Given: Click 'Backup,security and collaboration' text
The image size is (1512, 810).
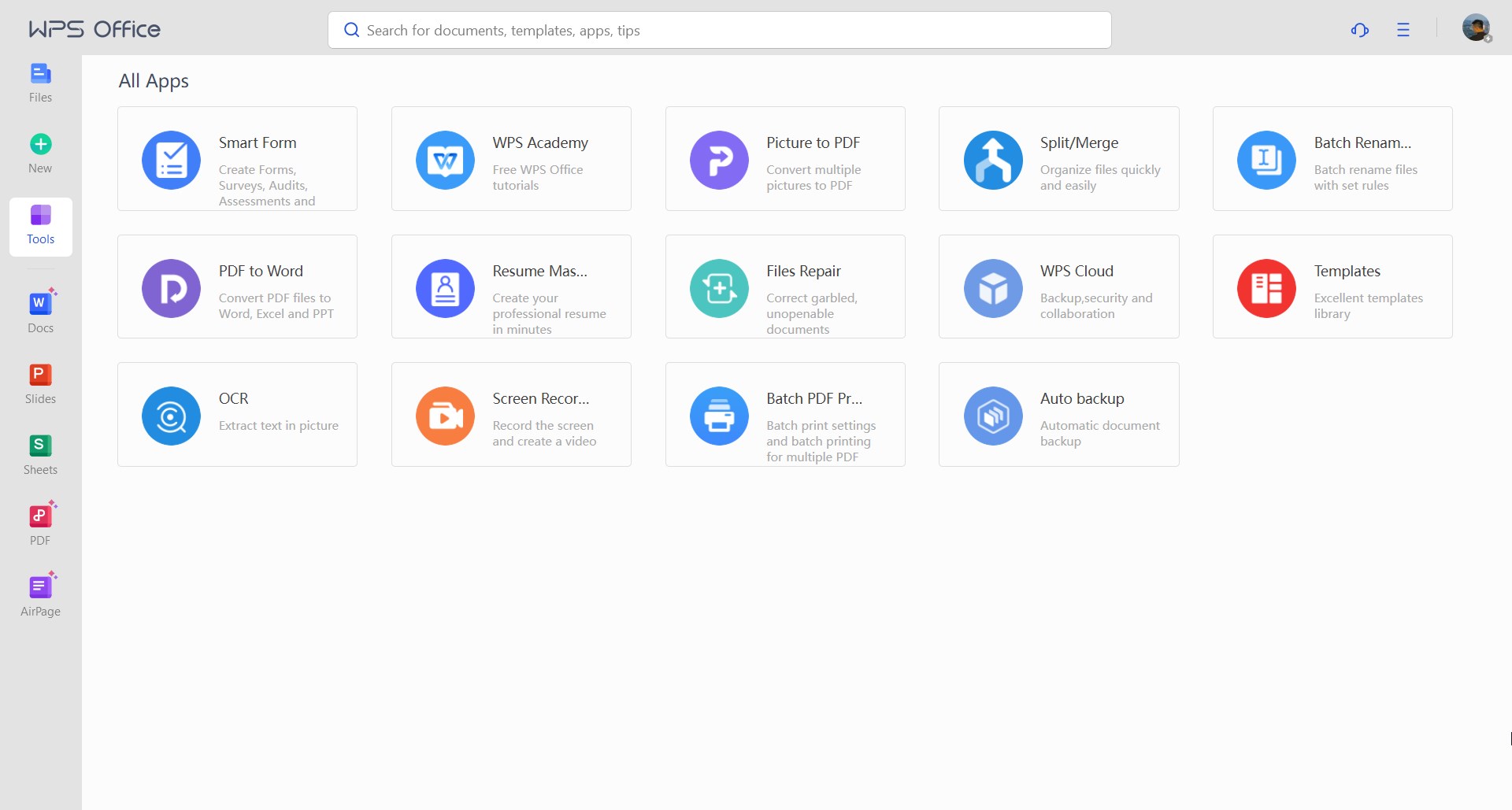Looking at the screenshot, I should 1096,305.
